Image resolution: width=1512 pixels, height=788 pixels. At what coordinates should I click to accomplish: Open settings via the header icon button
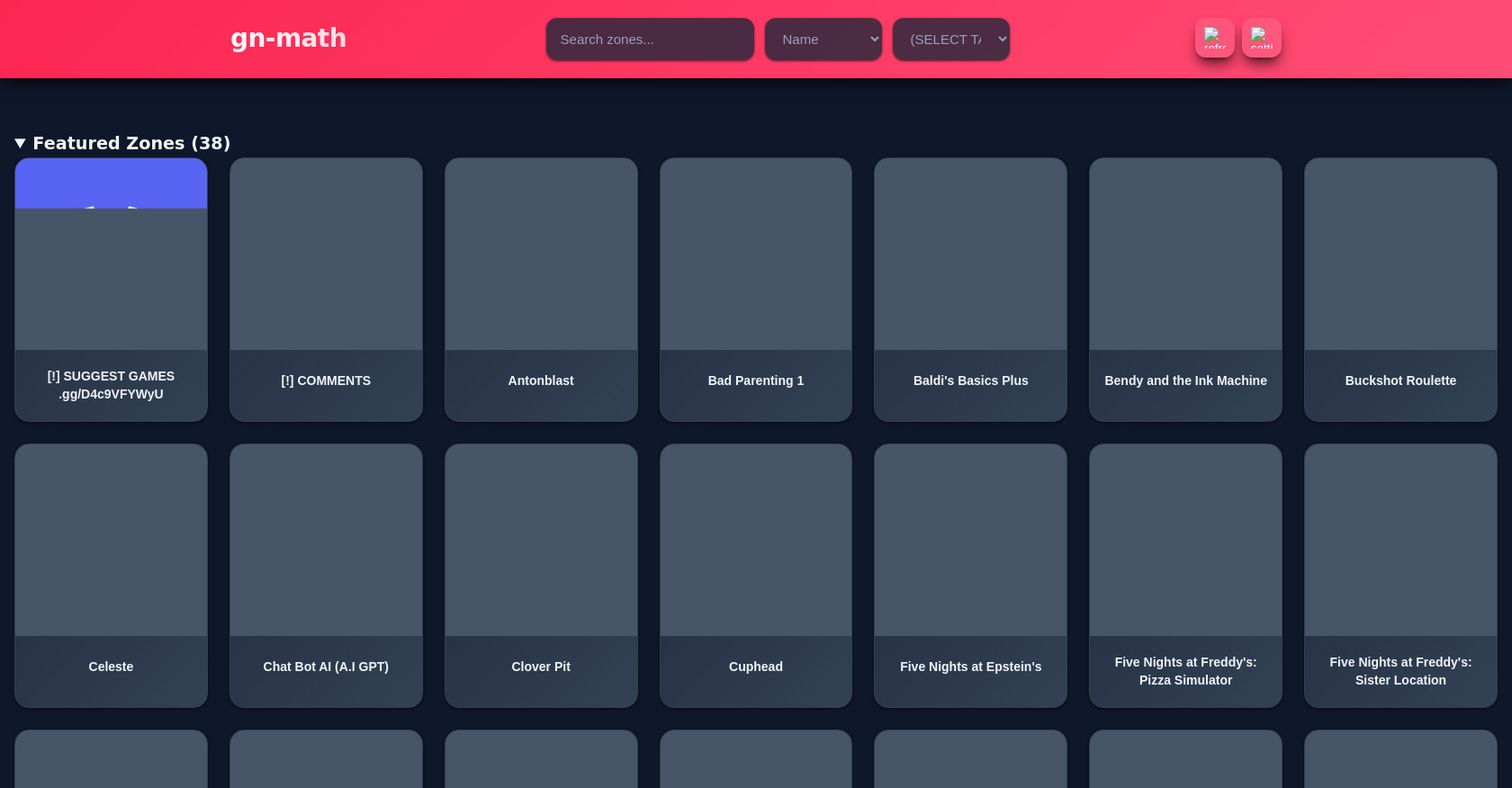(x=1261, y=39)
